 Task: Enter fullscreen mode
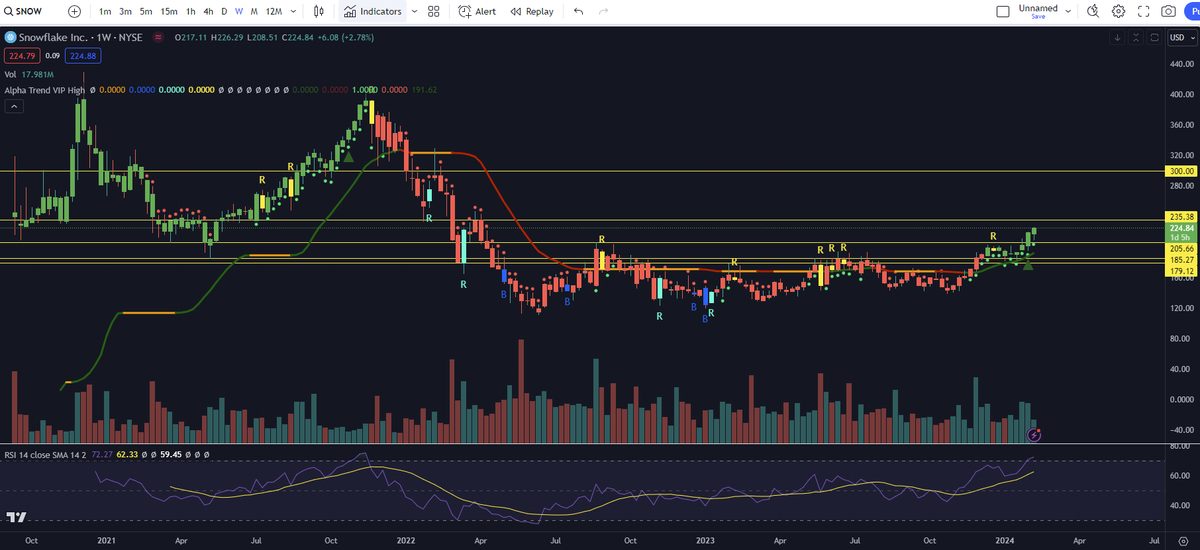(1143, 11)
